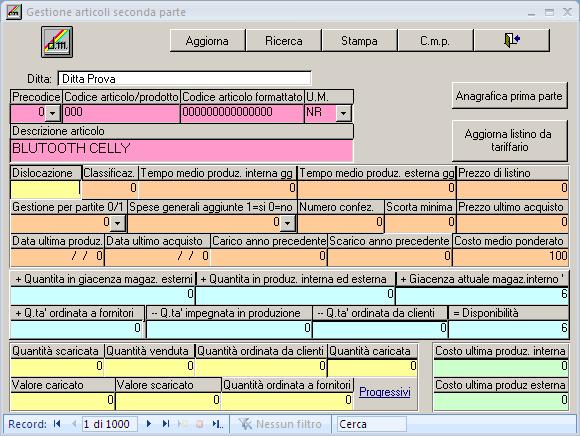This screenshot has width=580, height=436.
Task: Click the Scorta minima field
Action: pyautogui.click(x=420, y=223)
